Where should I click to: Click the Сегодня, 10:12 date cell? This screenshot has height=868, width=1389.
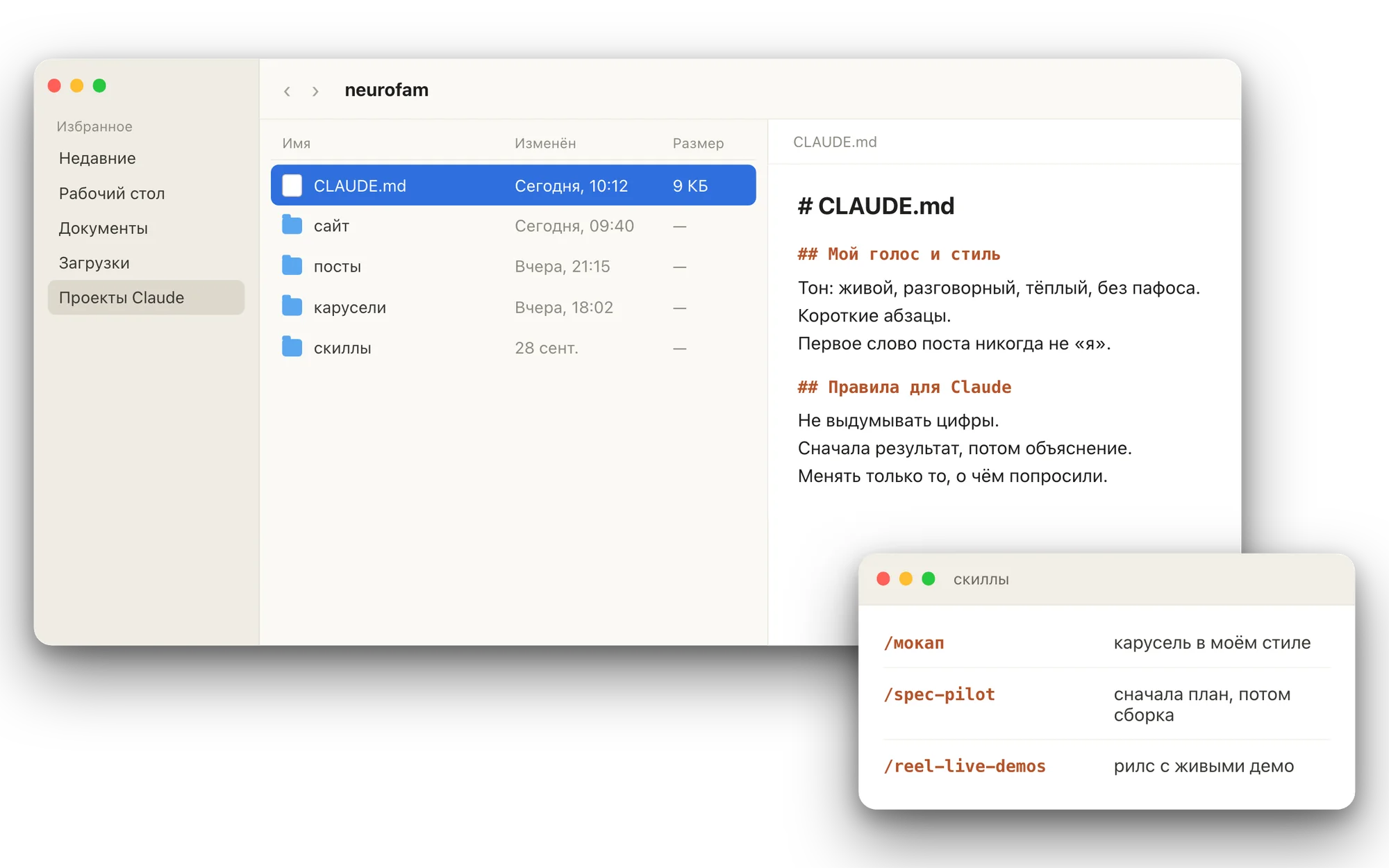[x=571, y=186]
